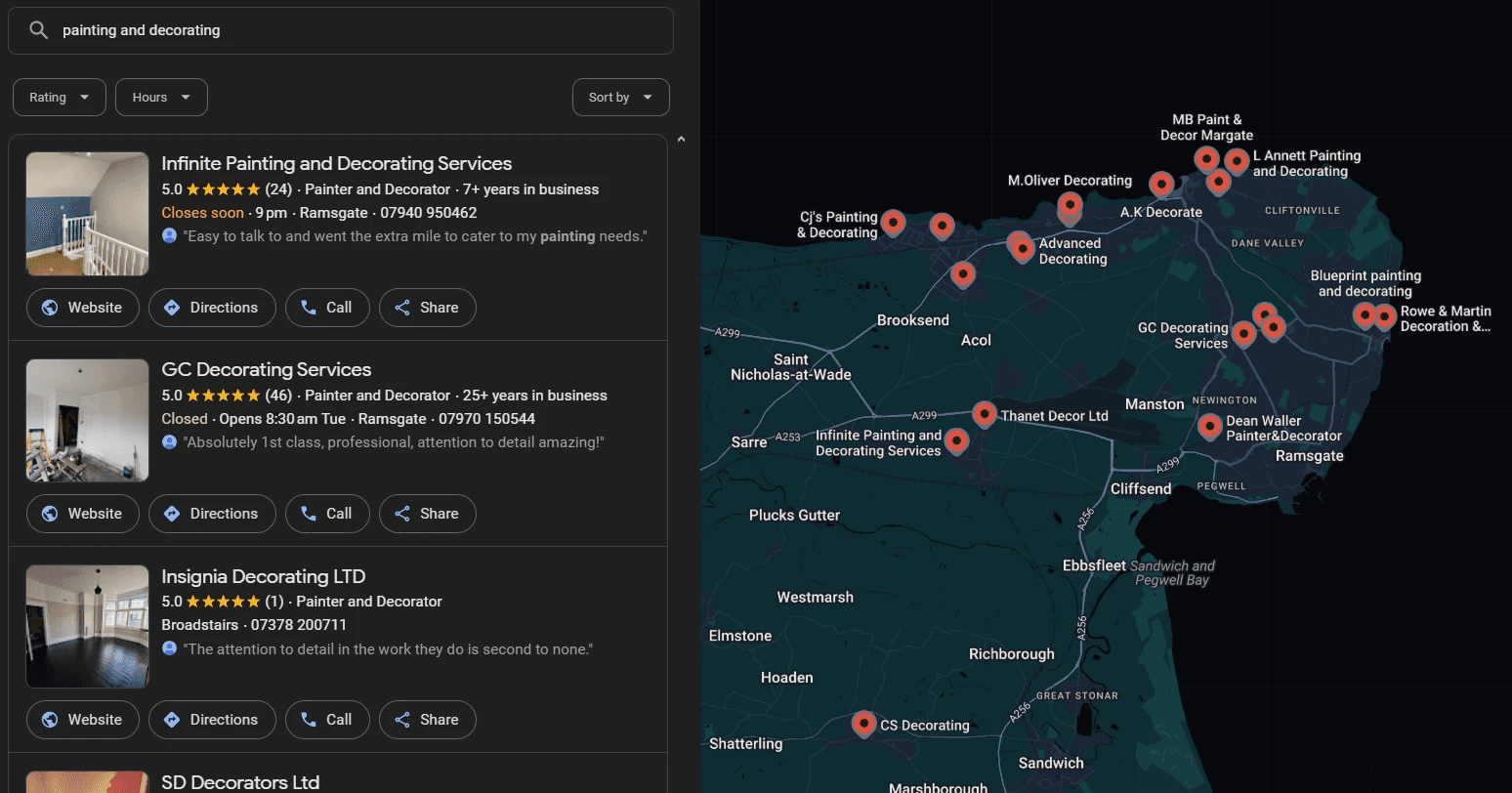1512x793 pixels.
Task: Call Infinite Painting and Decorating Services
Action: pos(327,308)
